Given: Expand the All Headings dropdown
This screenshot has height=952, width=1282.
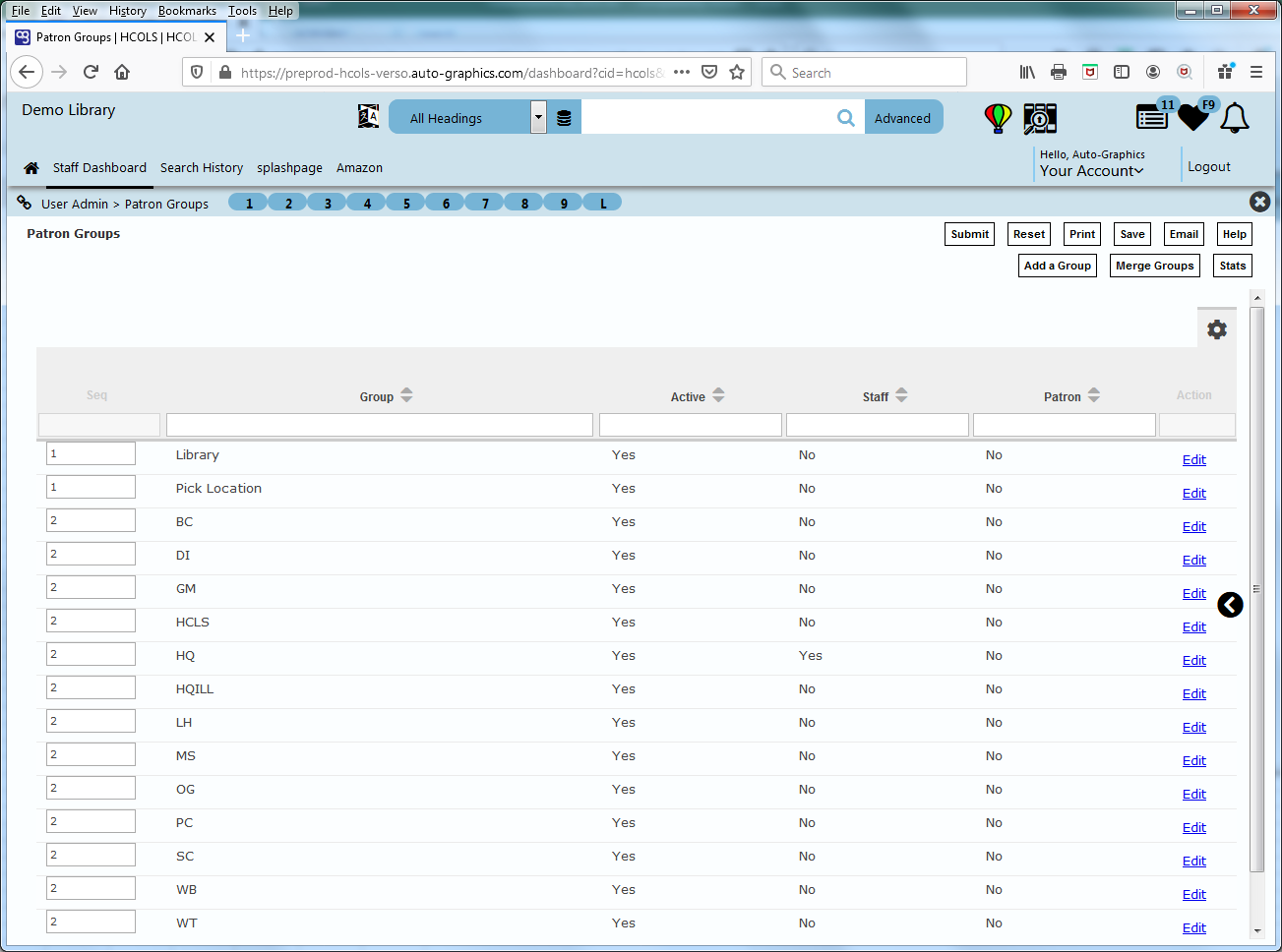Looking at the screenshot, I should 538,117.
